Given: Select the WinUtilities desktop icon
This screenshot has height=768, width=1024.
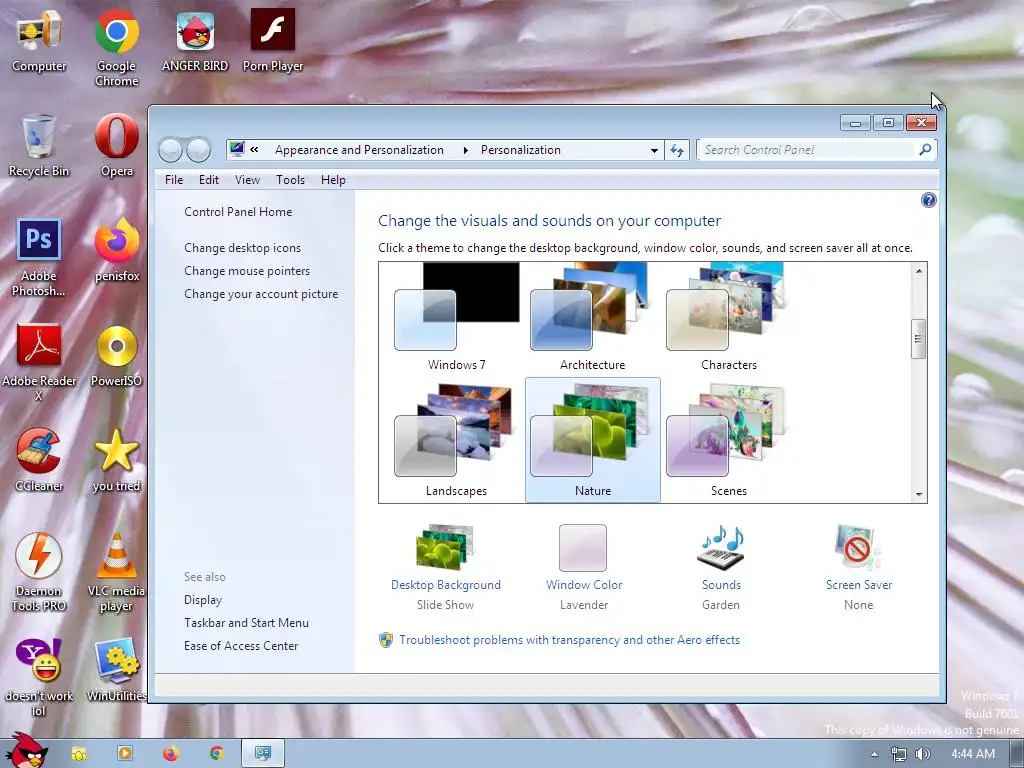Looking at the screenshot, I should (117, 671).
